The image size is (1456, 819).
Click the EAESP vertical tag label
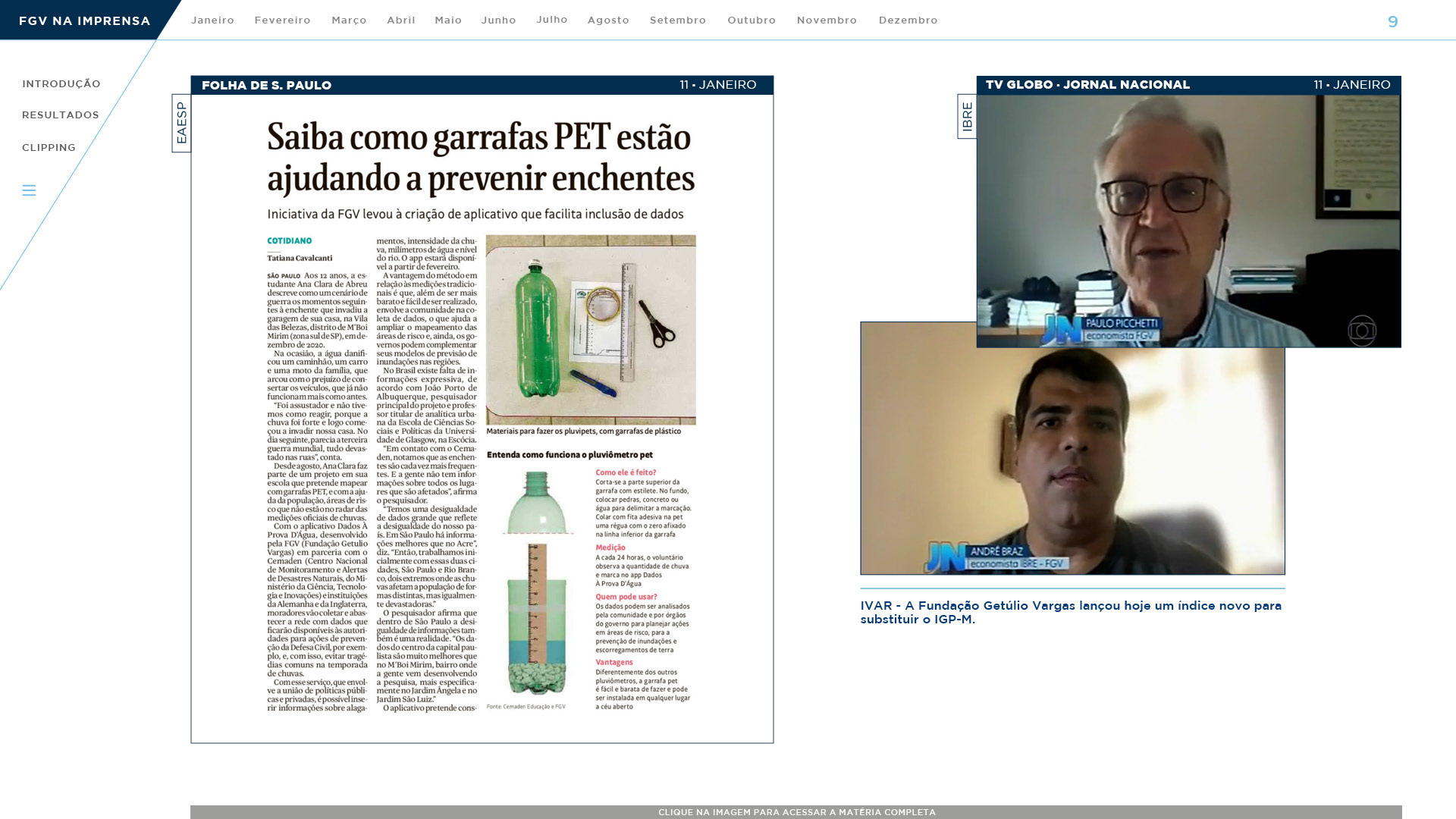[x=181, y=123]
